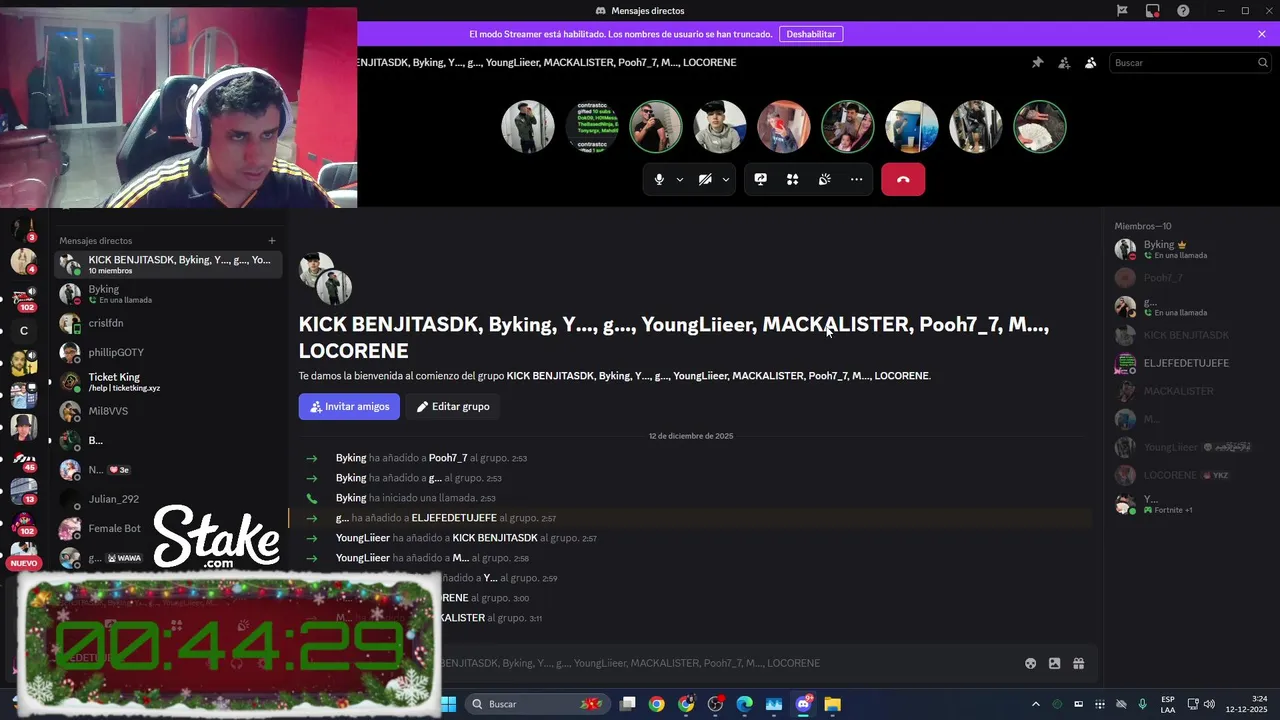The width and height of the screenshot is (1280, 720).
Task: Click the server icon labeled C
Action: click(24, 330)
